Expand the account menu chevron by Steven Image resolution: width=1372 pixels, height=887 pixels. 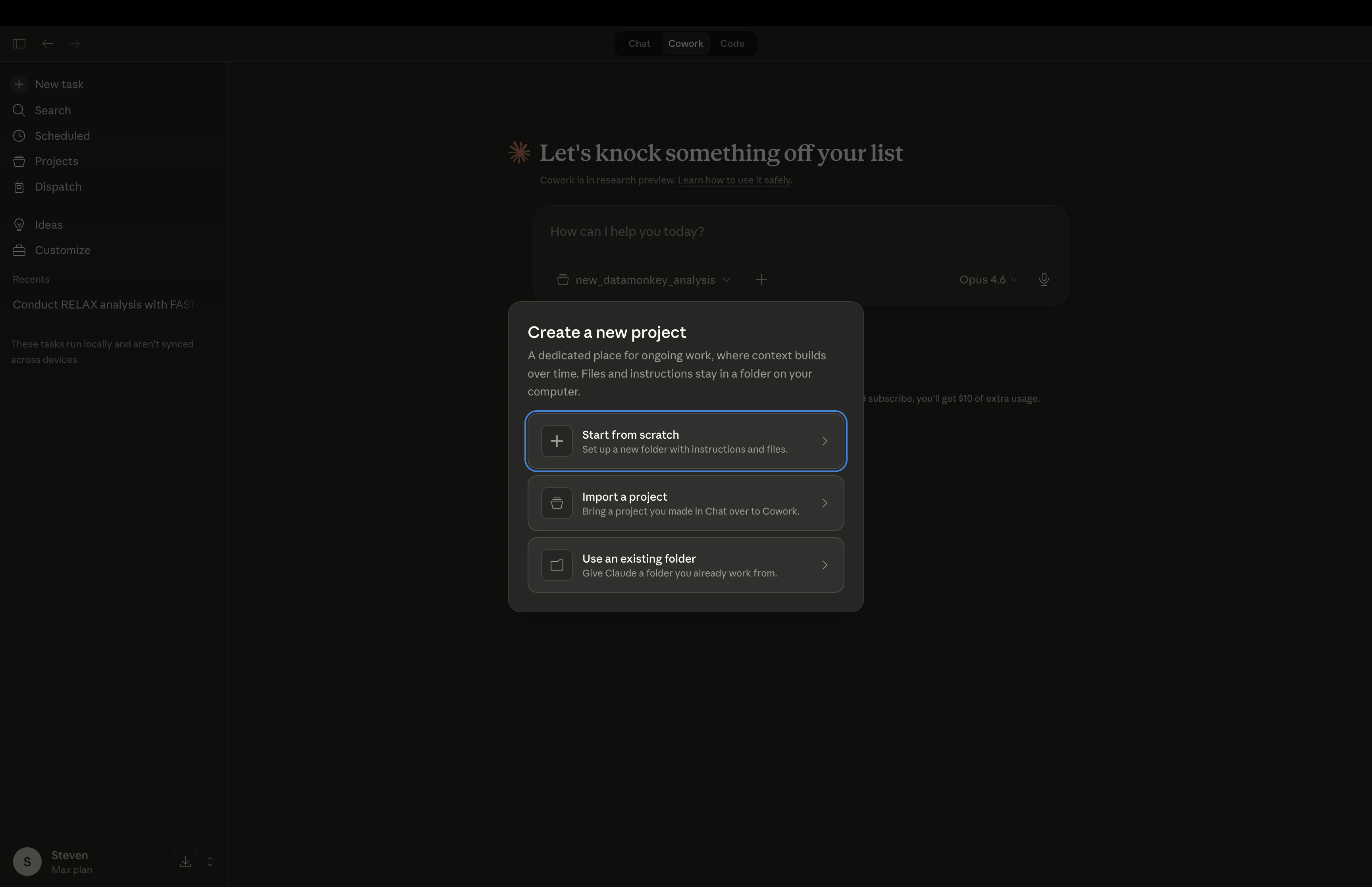point(210,862)
